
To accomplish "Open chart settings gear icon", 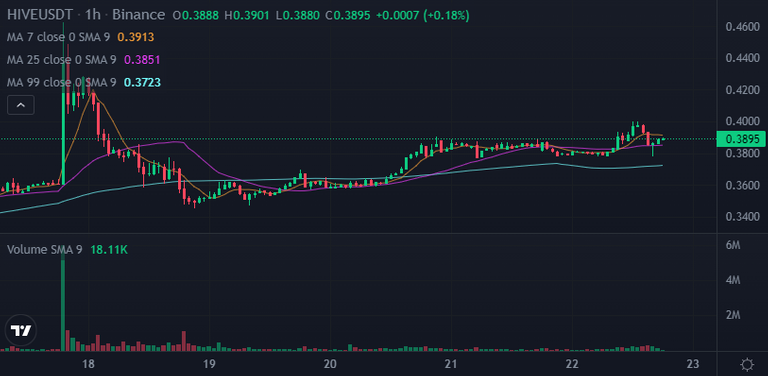I will pyautogui.click(x=747, y=365).
